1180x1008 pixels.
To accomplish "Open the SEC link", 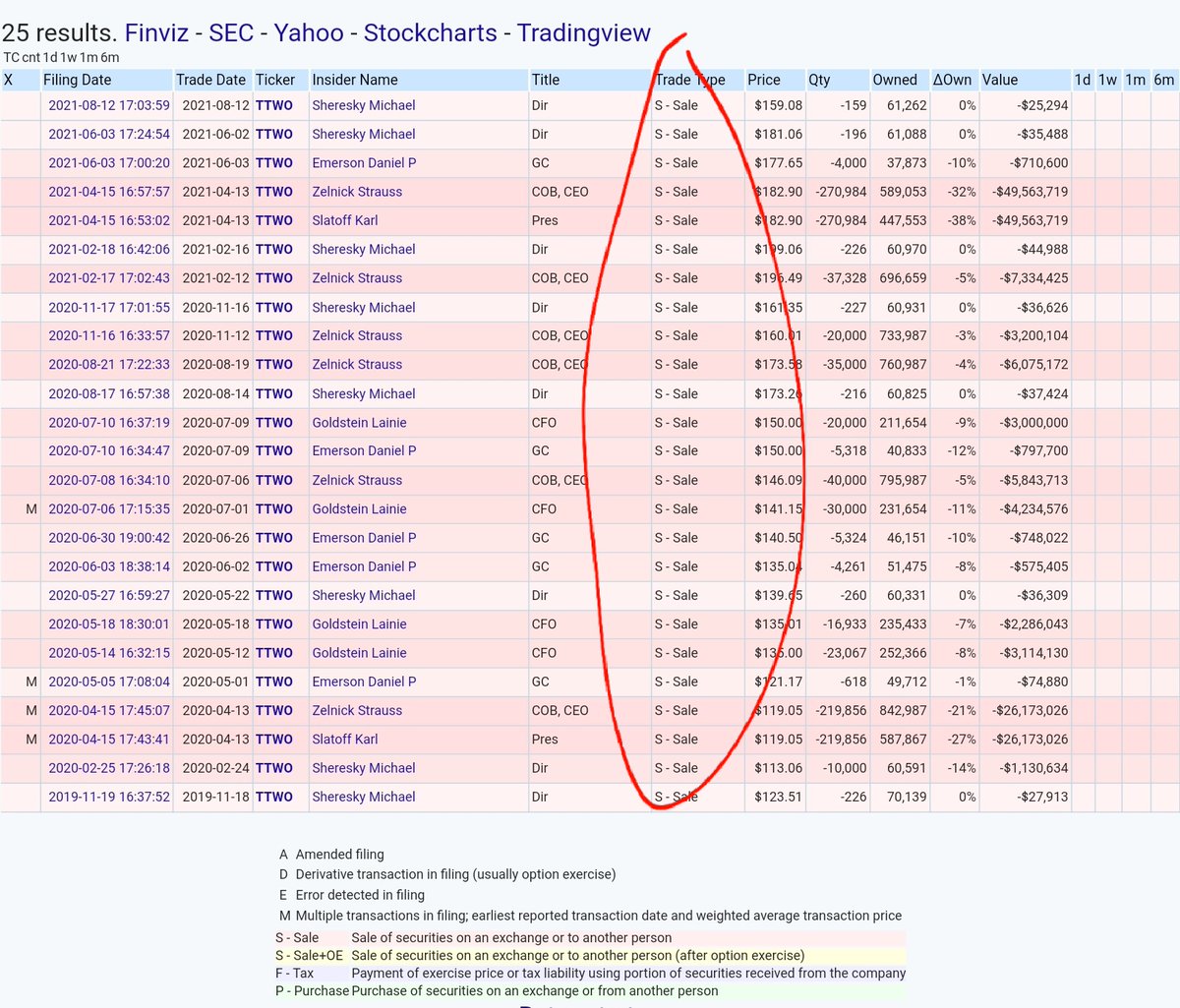I will [231, 32].
